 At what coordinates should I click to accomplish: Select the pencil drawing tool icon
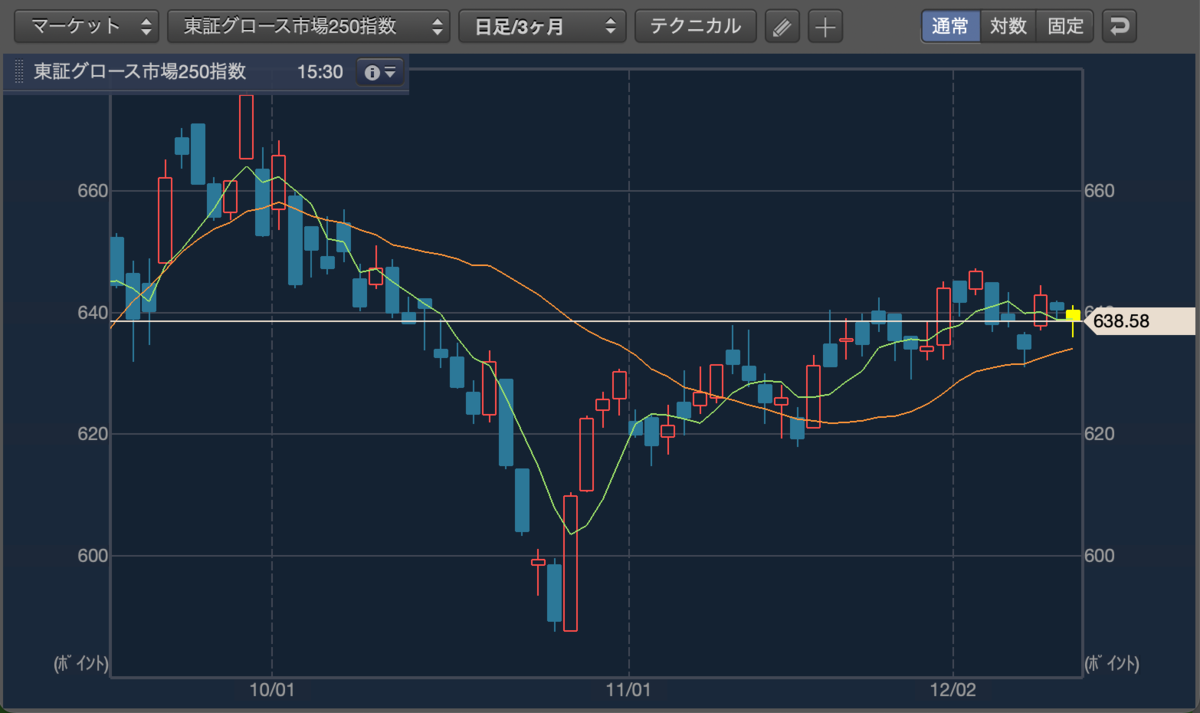(x=782, y=27)
